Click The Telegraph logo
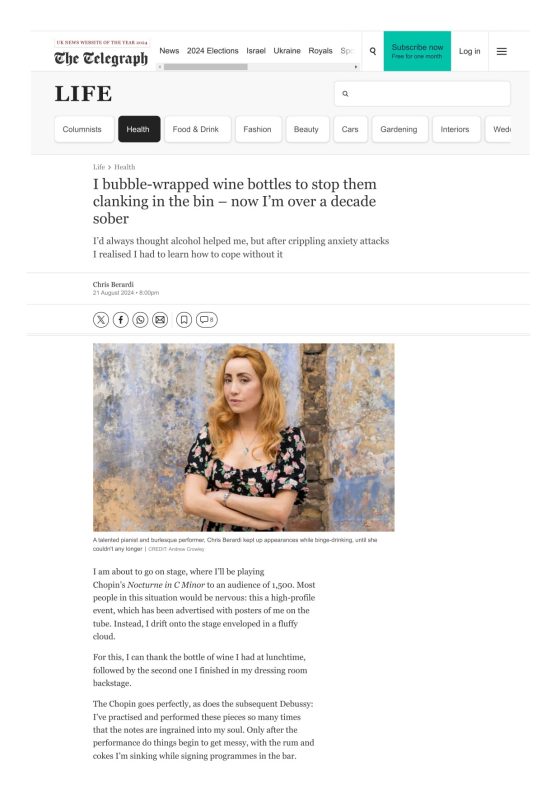Image resolution: width=560 pixels, height=792 pixels. 101,58
